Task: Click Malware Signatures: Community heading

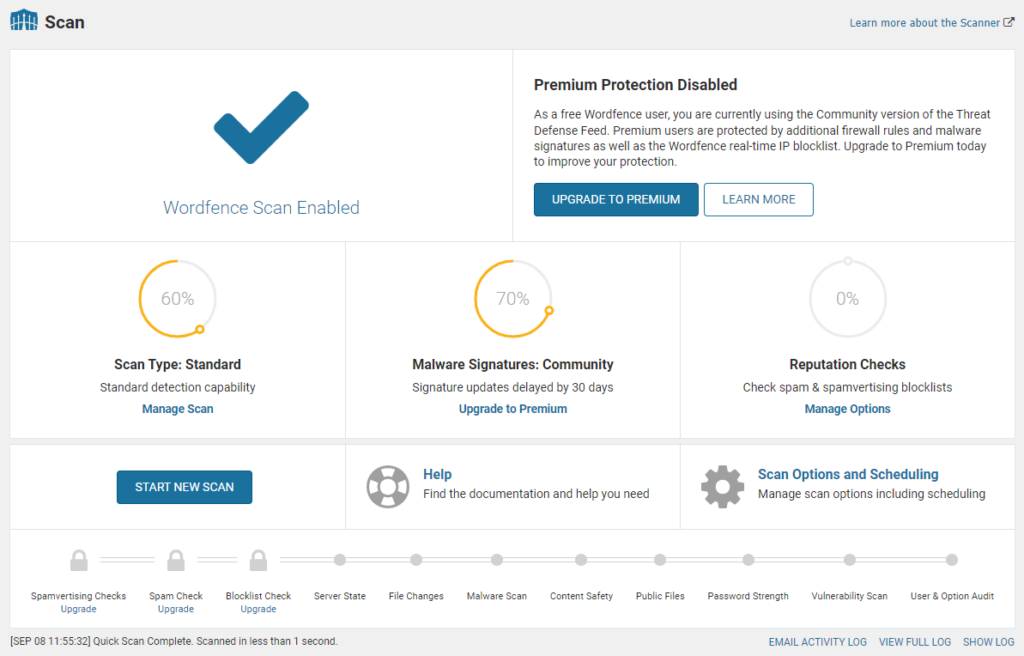Action: (x=513, y=365)
